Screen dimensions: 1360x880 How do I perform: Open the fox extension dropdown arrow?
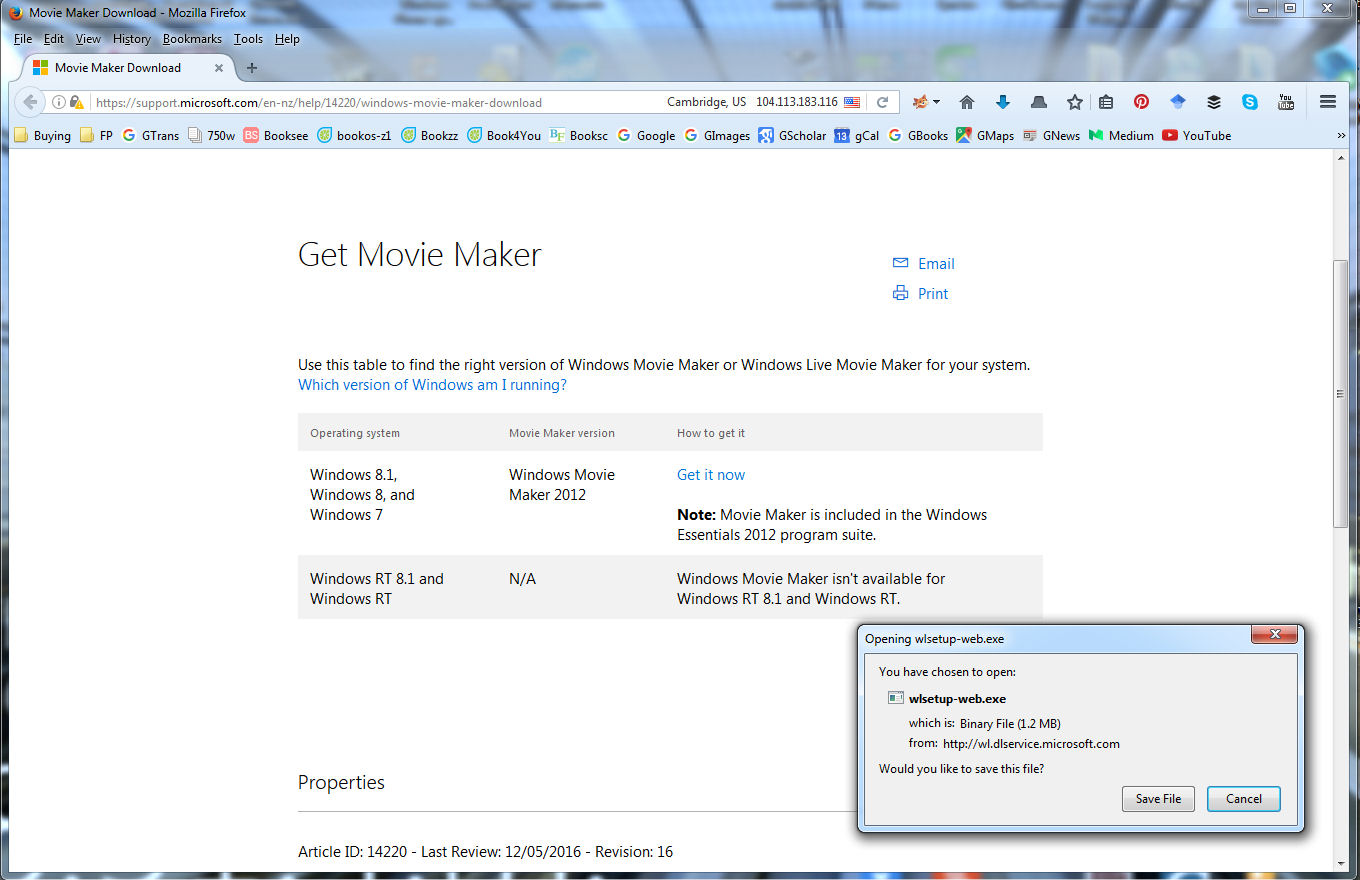tap(937, 102)
